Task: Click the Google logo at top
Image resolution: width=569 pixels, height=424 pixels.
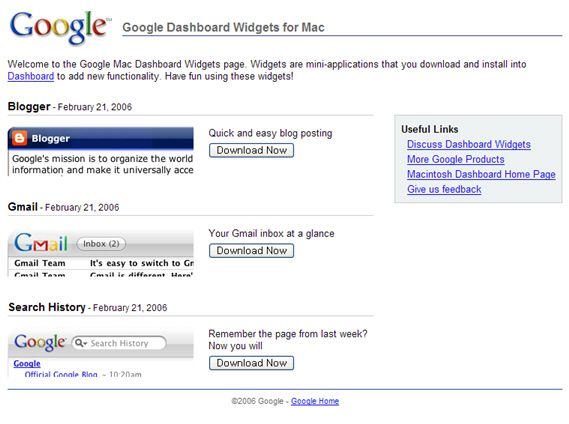Action: click(x=60, y=28)
